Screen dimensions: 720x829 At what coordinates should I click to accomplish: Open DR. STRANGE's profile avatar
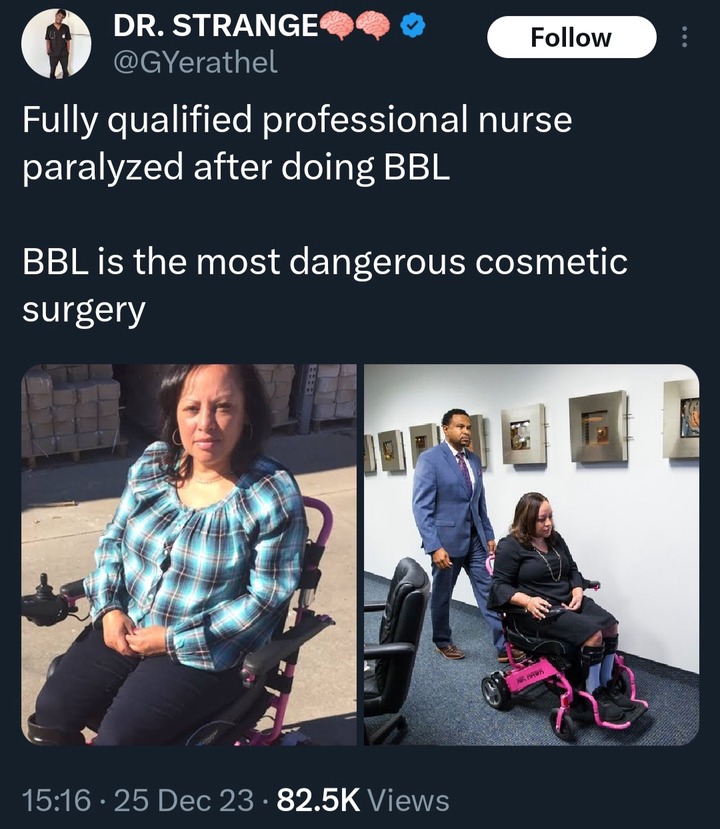[56, 43]
